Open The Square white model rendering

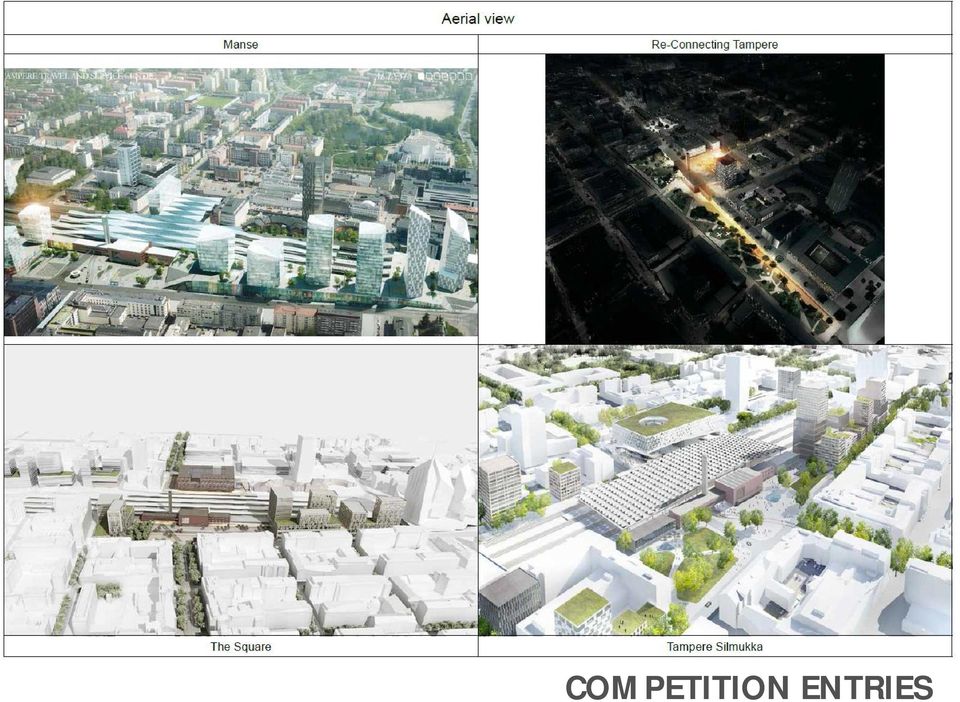[241, 490]
